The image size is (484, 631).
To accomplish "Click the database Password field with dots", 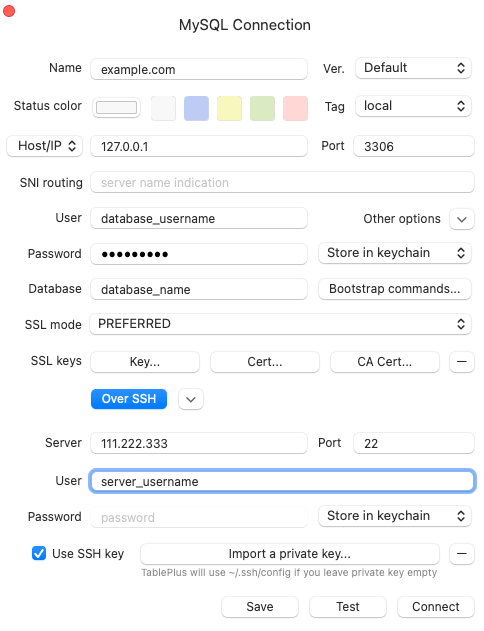I will (199, 254).
